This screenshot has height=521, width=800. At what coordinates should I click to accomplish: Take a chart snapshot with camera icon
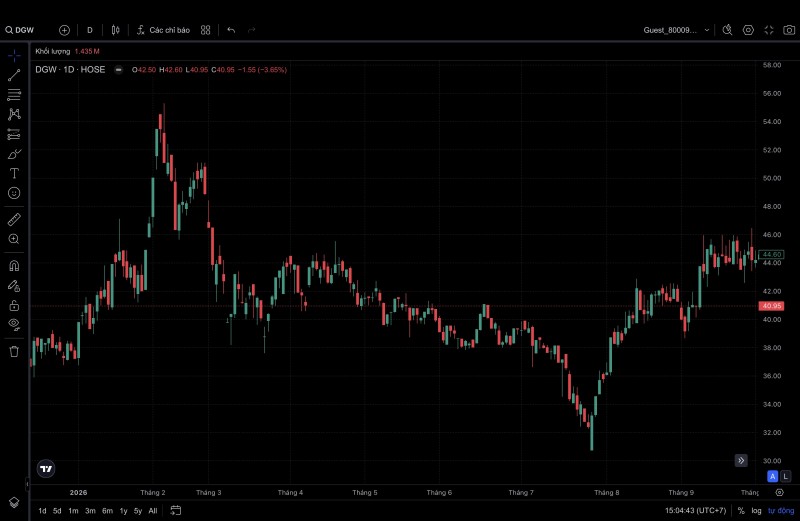(789, 30)
